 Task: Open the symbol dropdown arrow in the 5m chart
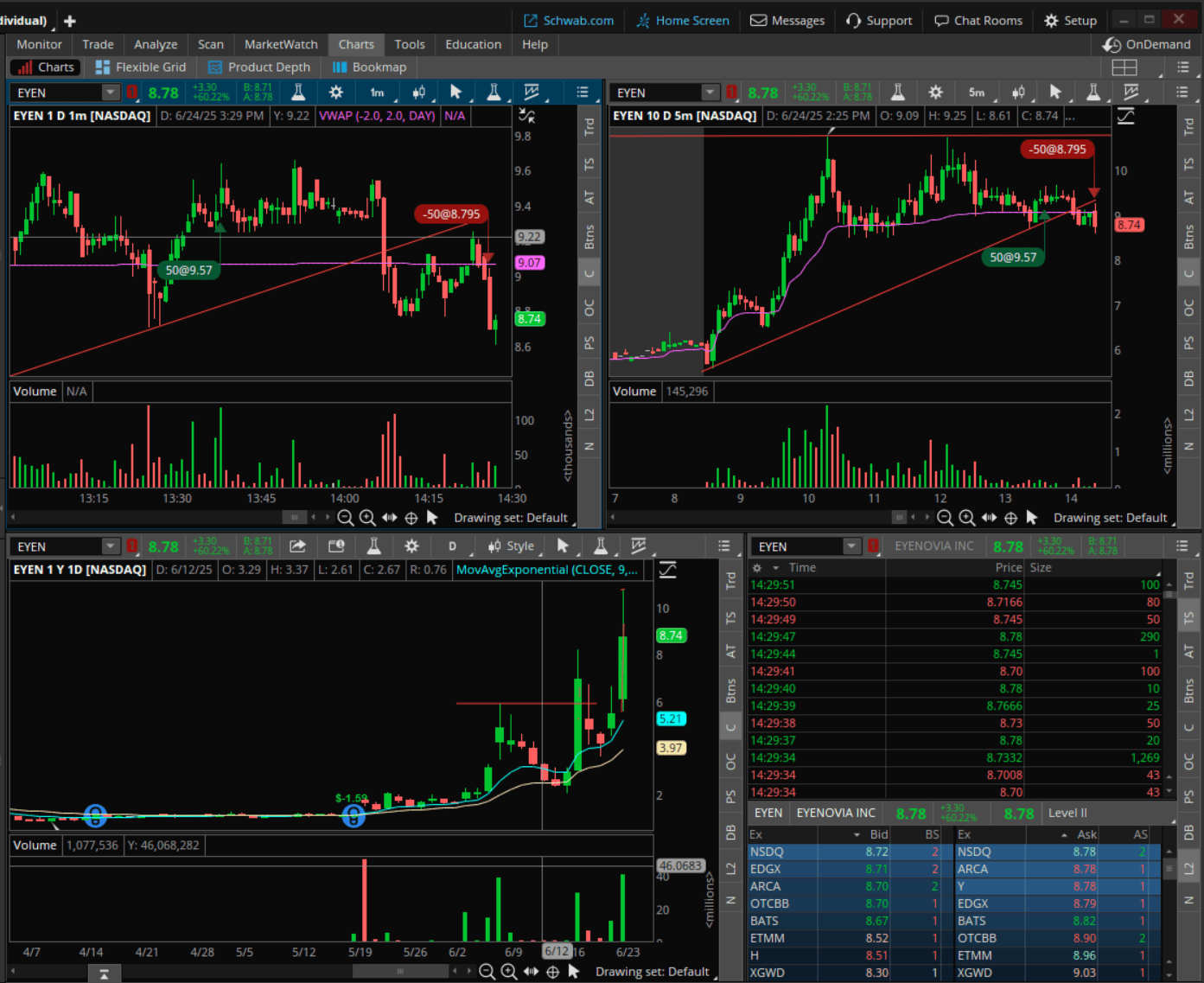pyautogui.click(x=710, y=92)
